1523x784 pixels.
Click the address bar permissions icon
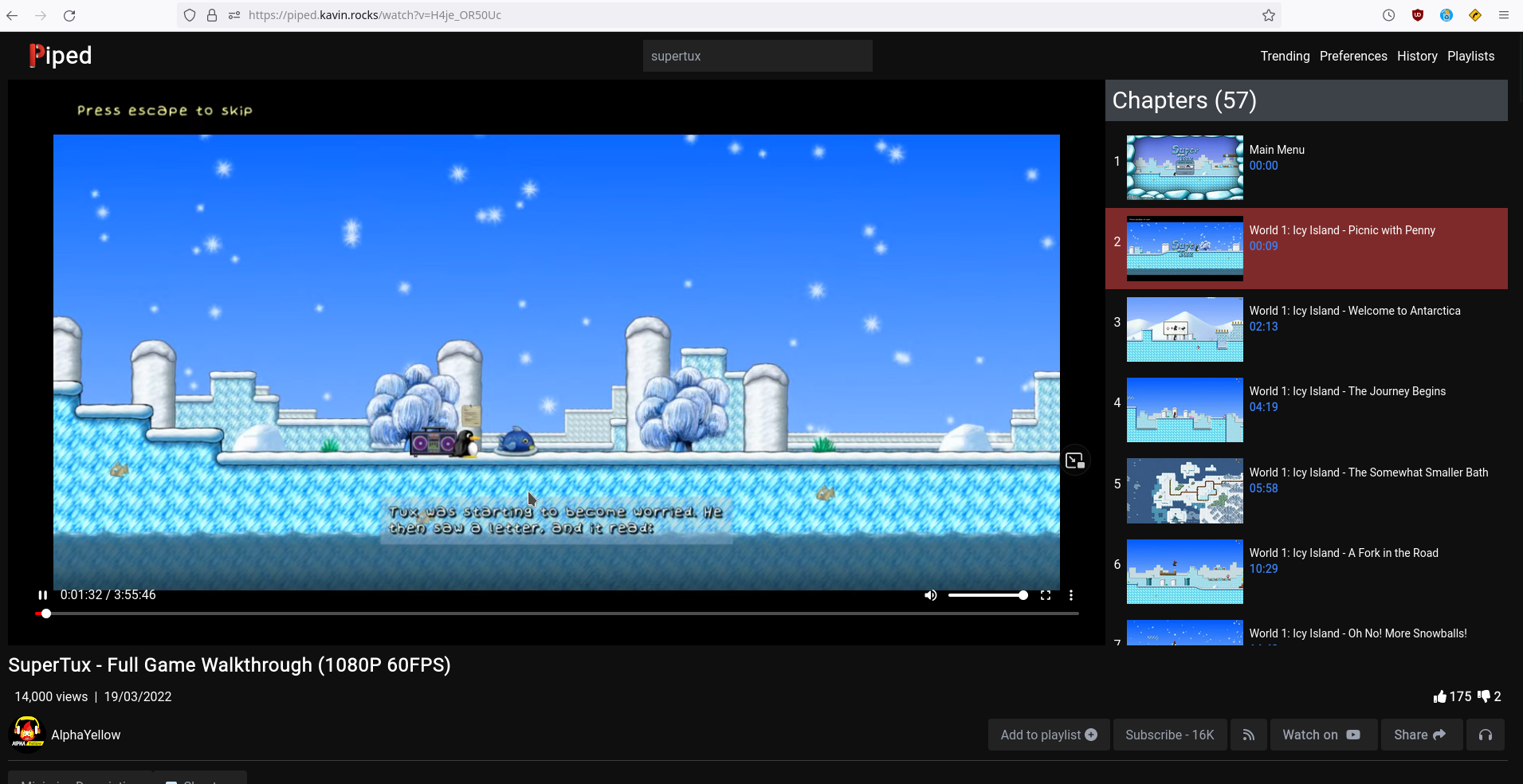tap(234, 15)
